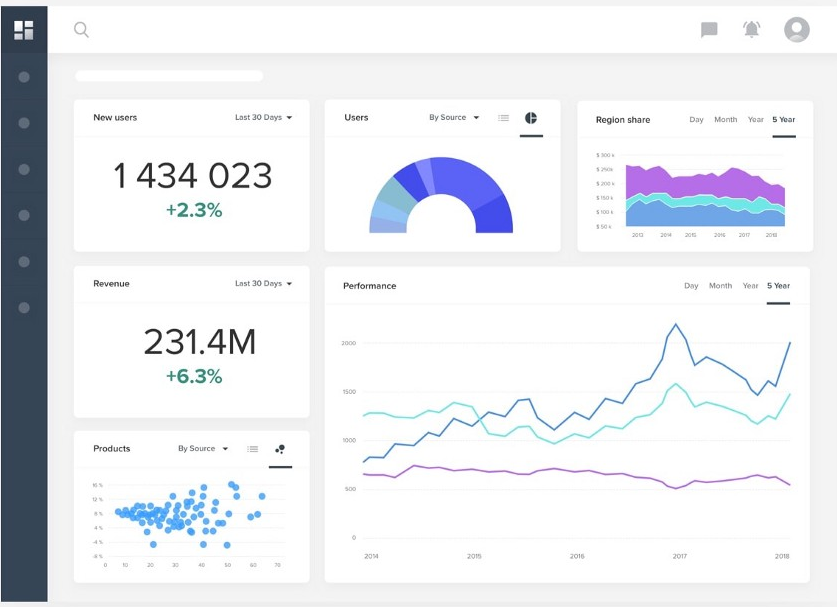
Task: Switch Users card to pie chart view
Action: [x=531, y=118]
